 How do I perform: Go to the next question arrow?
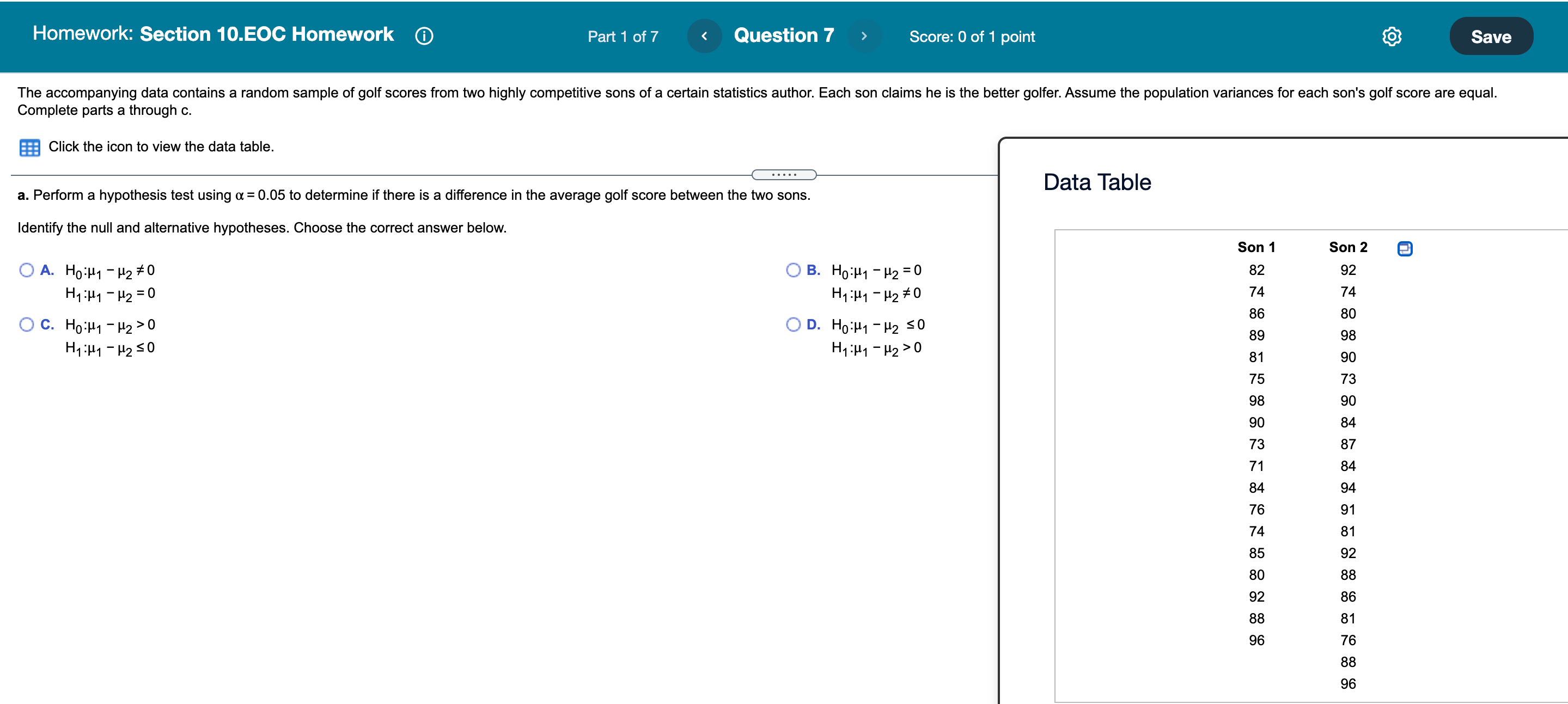click(x=864, y=36)
